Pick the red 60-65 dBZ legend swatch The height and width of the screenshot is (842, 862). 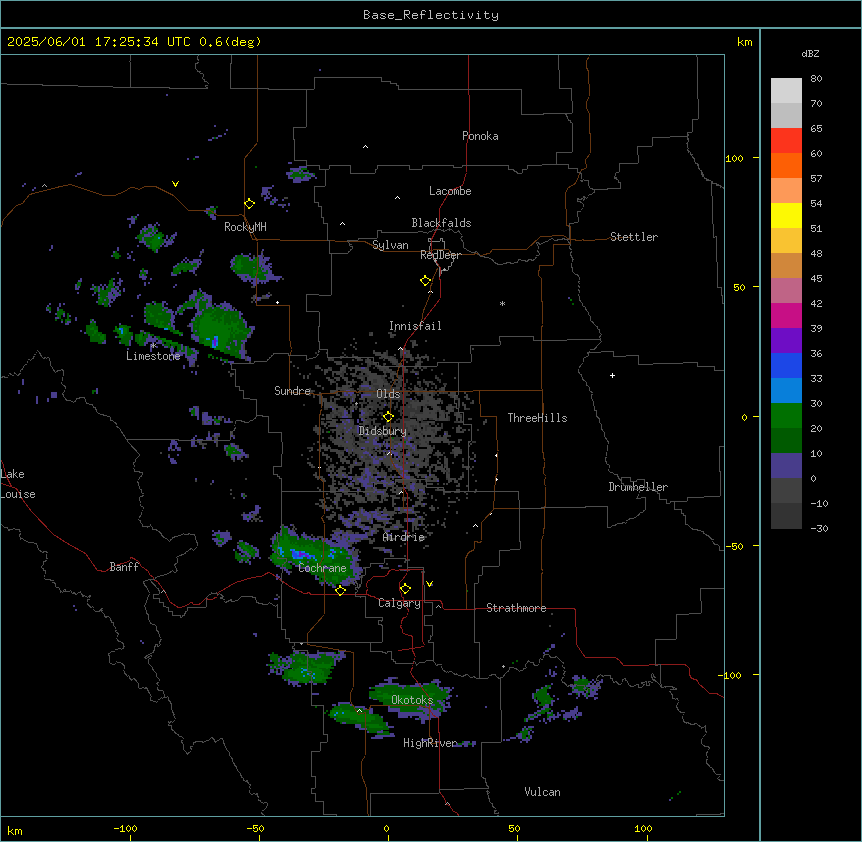pyautogui.click(x=786, y=140)
